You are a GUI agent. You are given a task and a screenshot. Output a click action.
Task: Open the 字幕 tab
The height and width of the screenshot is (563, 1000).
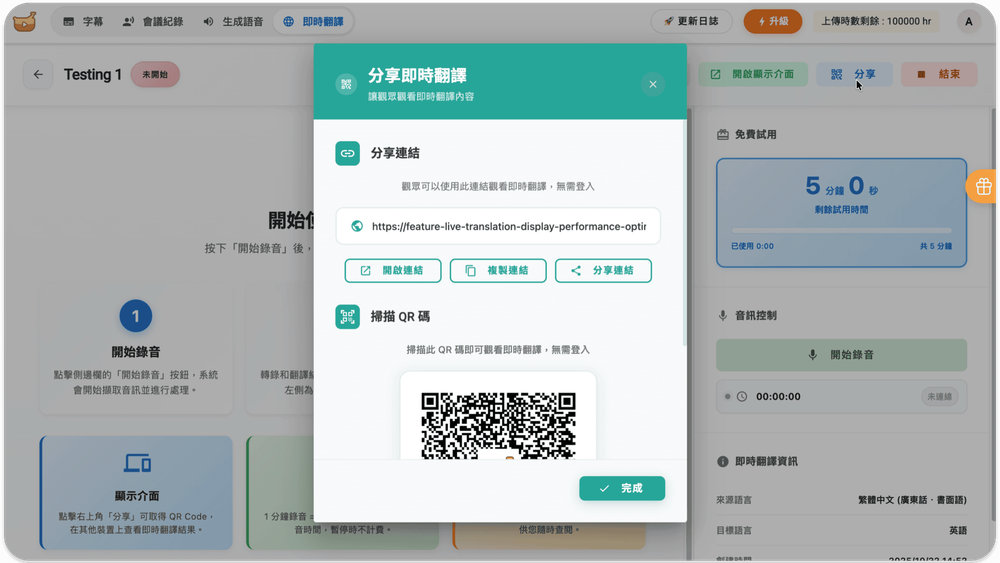tap(83, 21)
